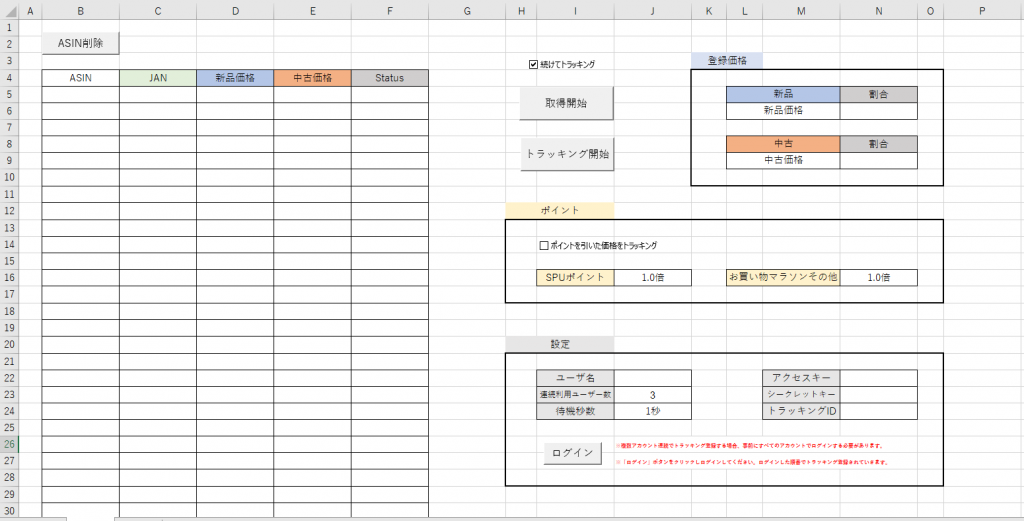Image resolution: width=1024 pixels, height=521 pixels.
Task: Select the 待機秒数 value cell showing 1秒
Action: [x=652, y=411]
